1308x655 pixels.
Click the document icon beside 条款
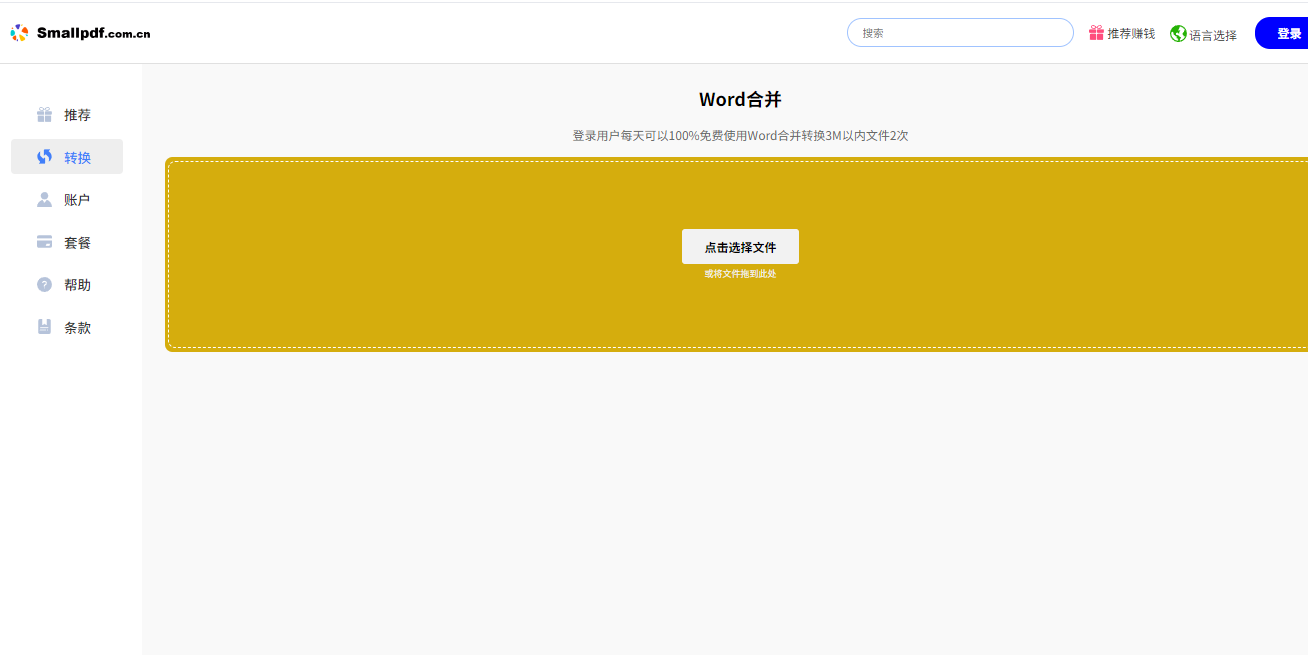point(44,327)
